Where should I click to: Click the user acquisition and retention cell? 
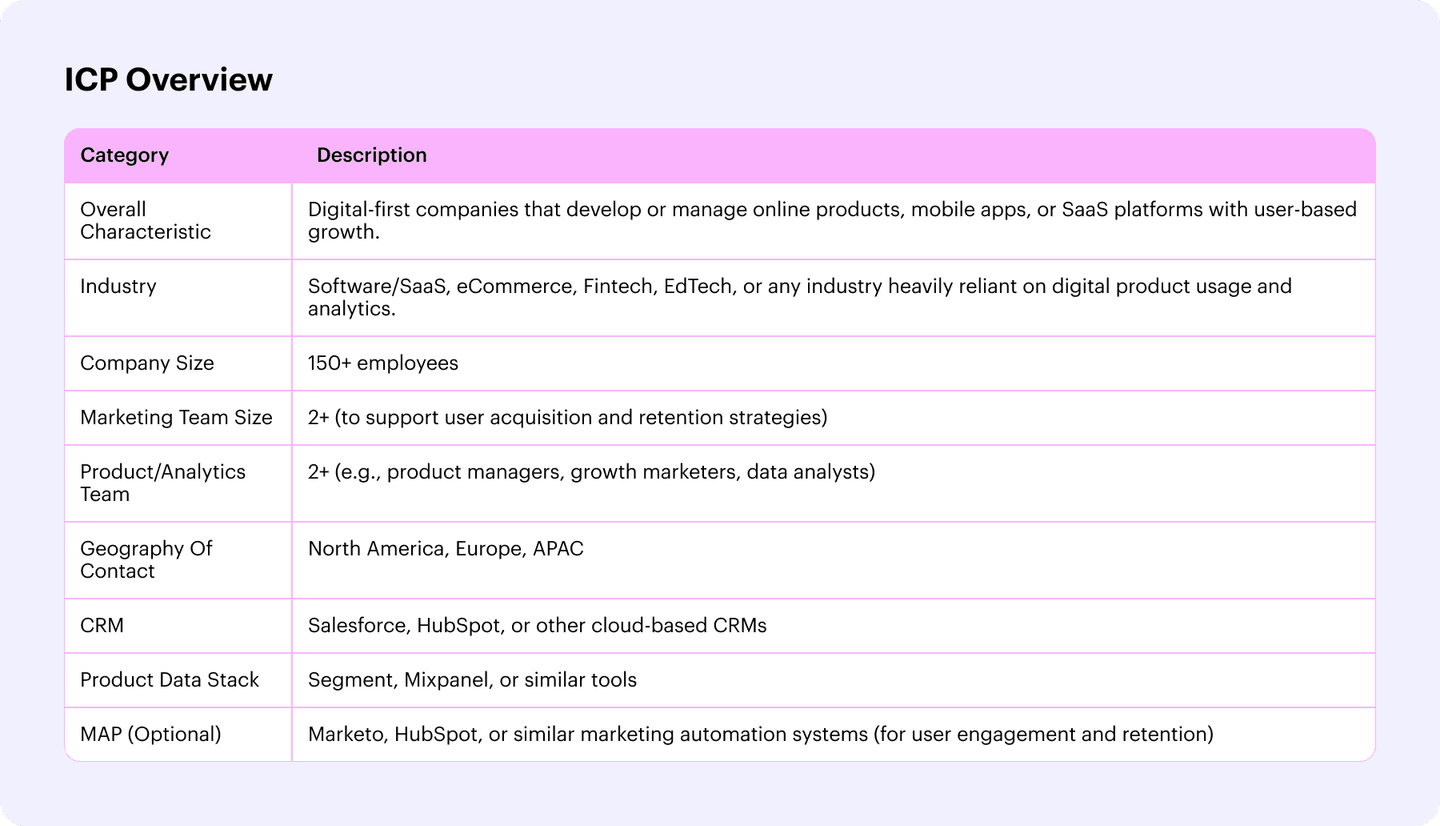567,417
